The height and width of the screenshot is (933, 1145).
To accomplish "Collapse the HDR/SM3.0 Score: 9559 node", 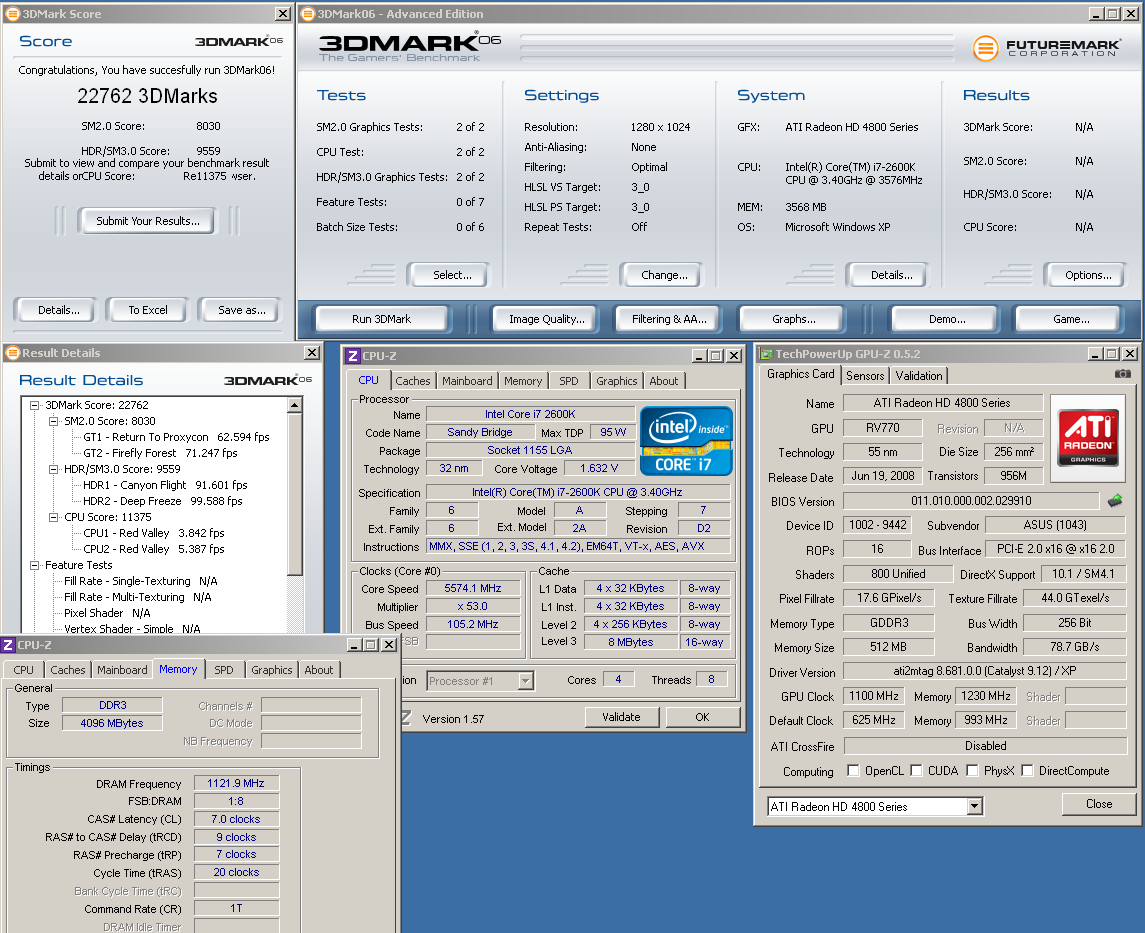I will click(x=53, y=469).
